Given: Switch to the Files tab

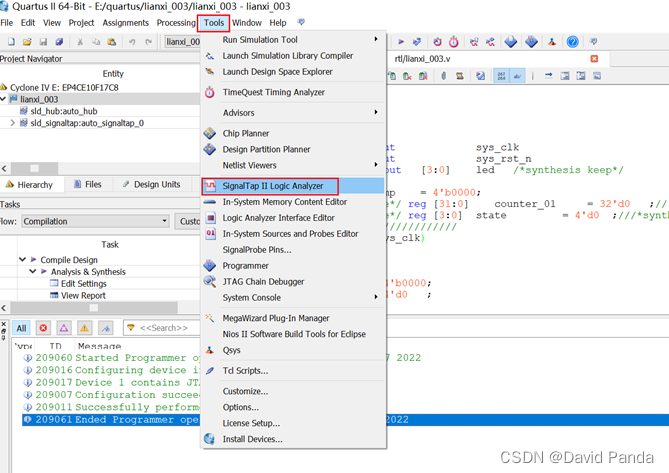Looking at the screenshot, I should tap(88, 184).
